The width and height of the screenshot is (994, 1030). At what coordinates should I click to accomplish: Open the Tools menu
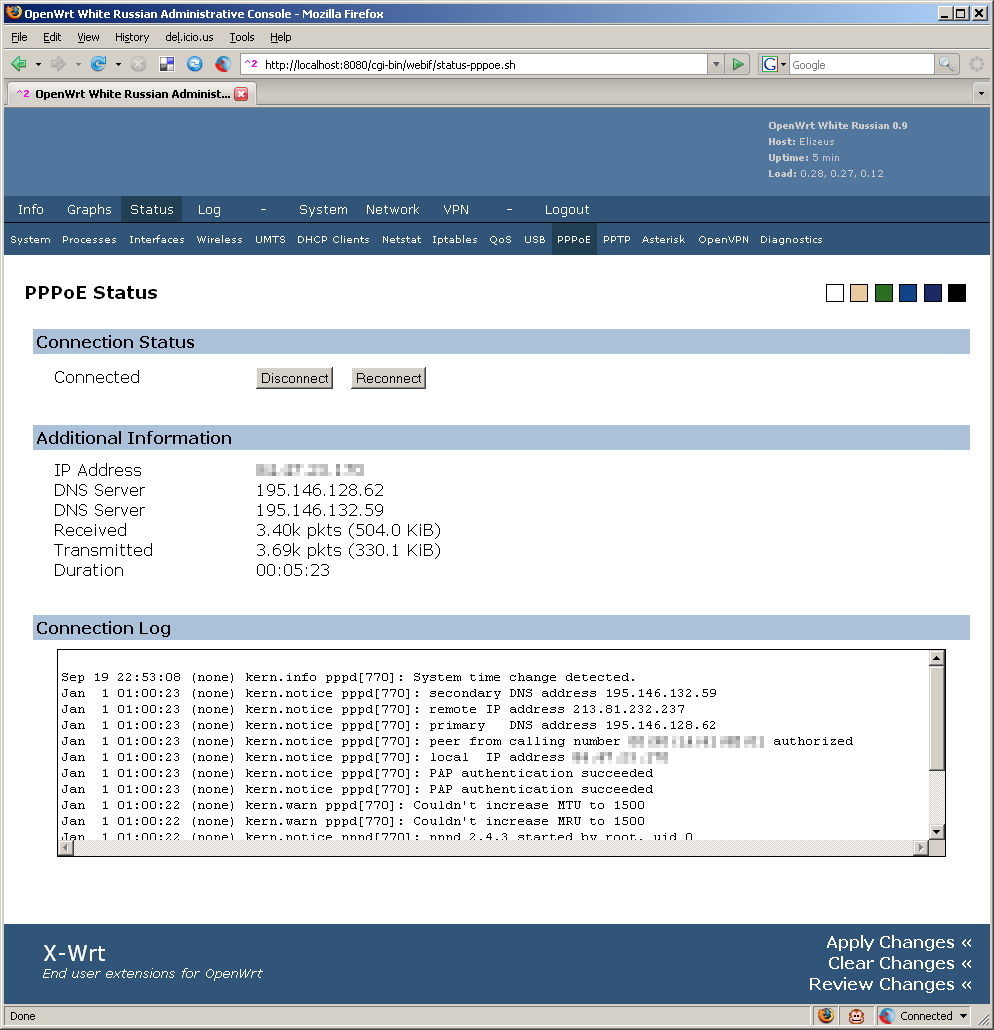[x=242, y=37]
